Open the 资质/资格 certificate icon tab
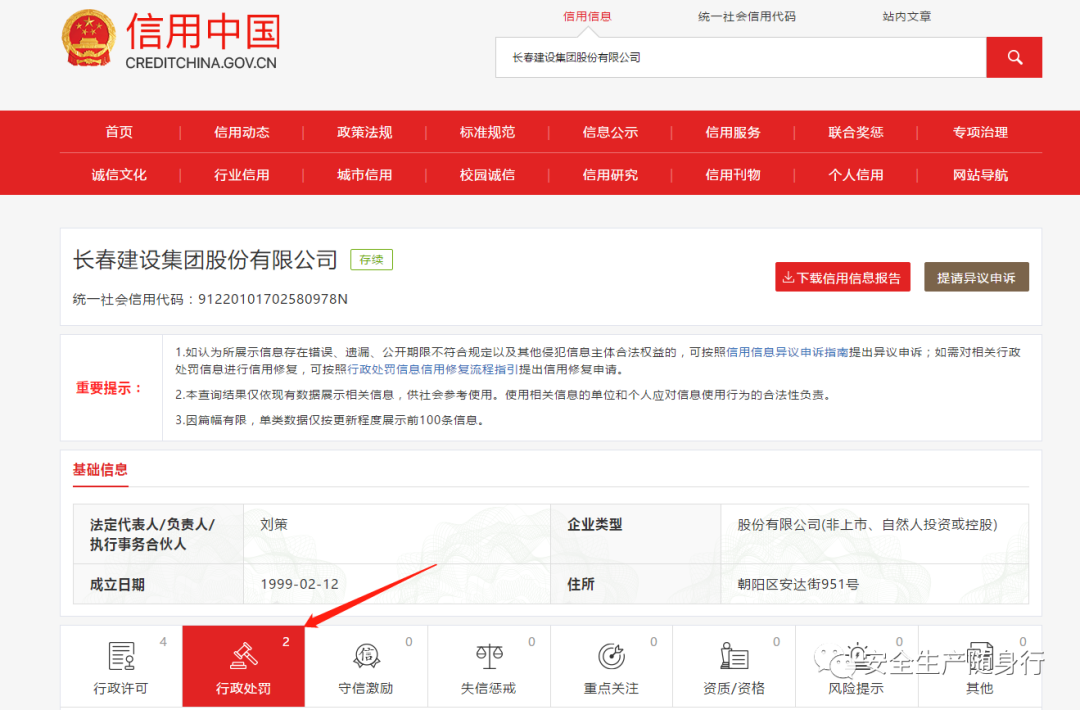This screenshot has height=710, width=1080. pos(734,666)
